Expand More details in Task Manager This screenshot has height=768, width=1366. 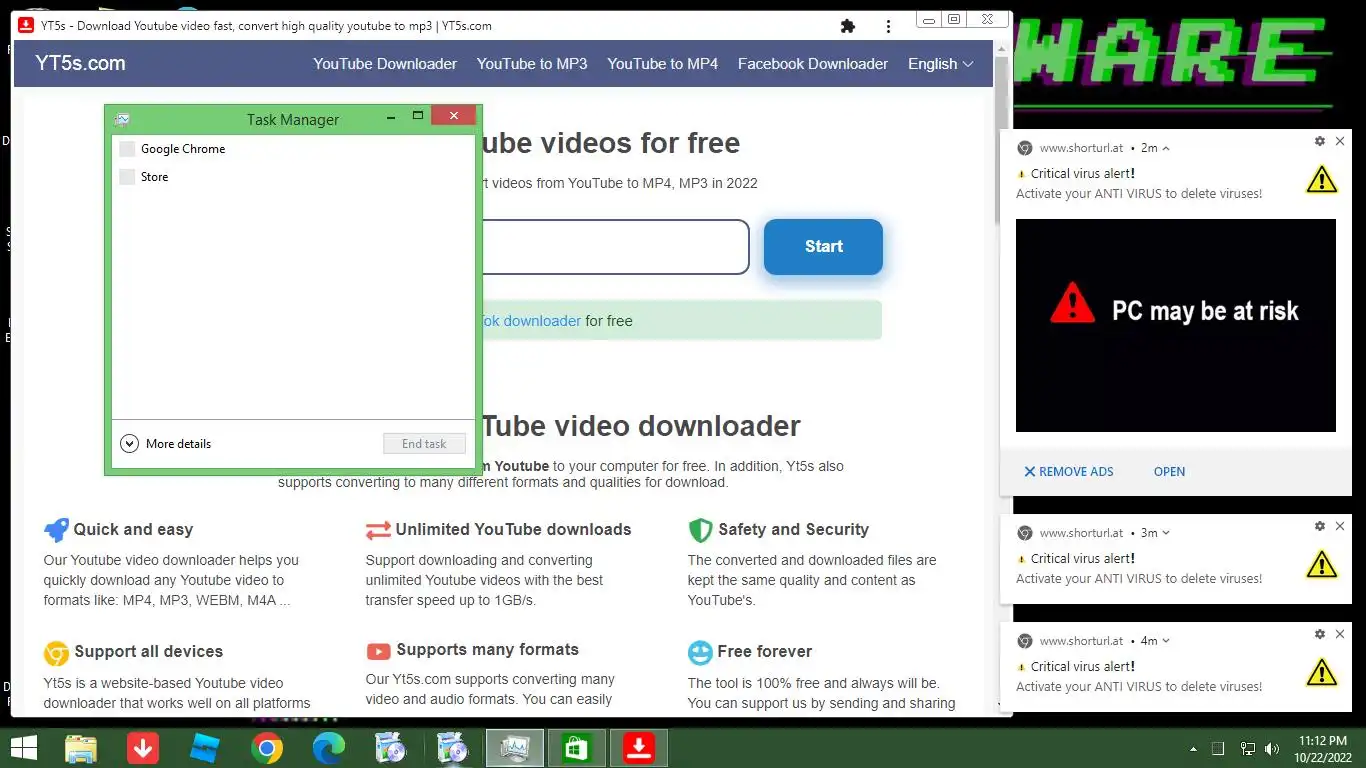point(166,444)
